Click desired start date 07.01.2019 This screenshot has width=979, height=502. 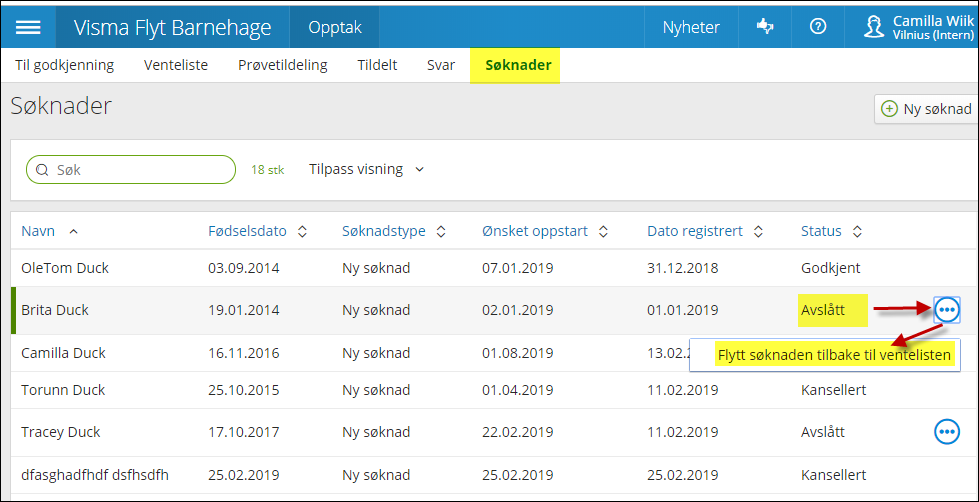tap(518, 268)
